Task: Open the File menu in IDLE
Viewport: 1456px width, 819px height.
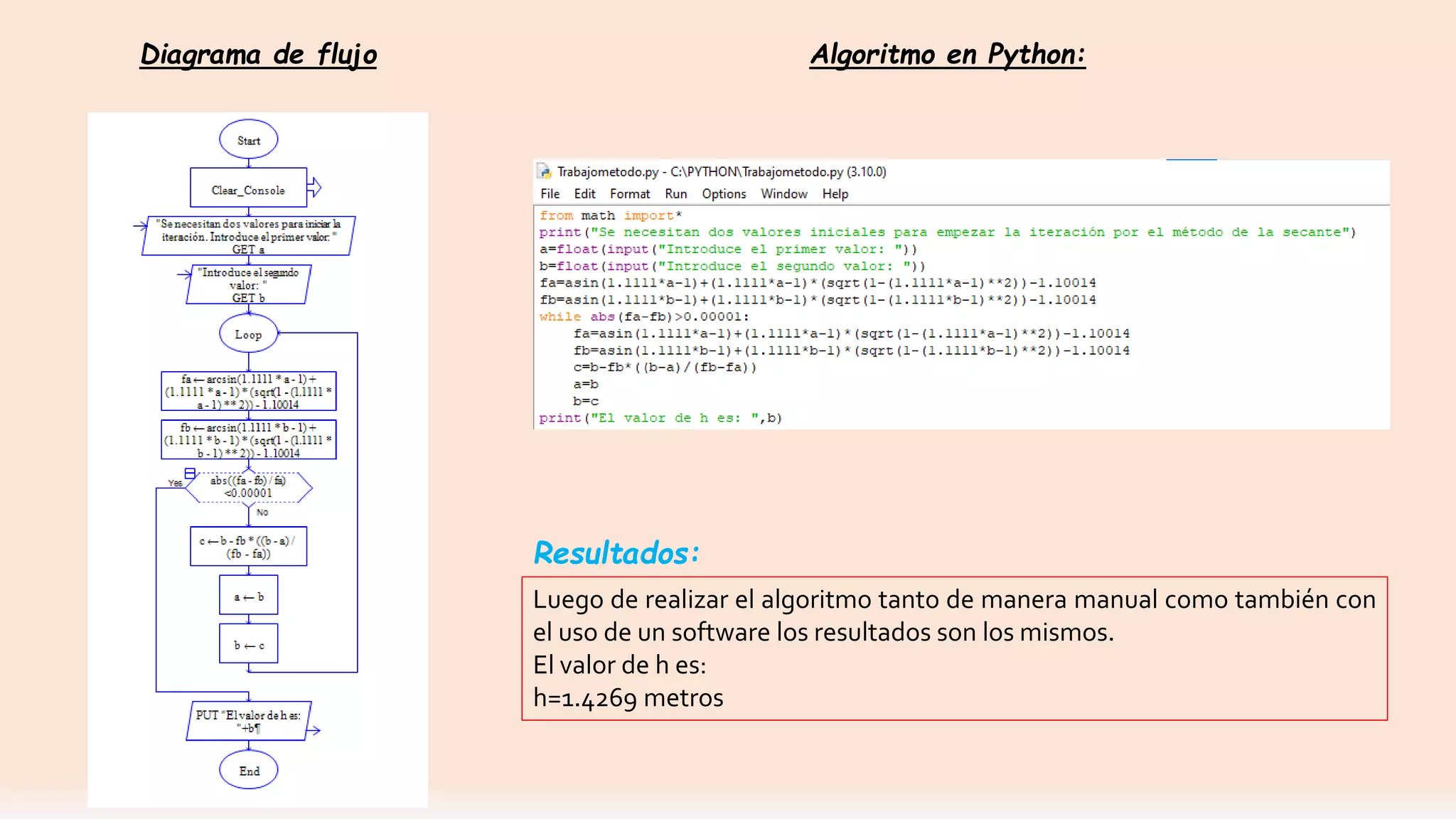Action: tap(550, 194)
